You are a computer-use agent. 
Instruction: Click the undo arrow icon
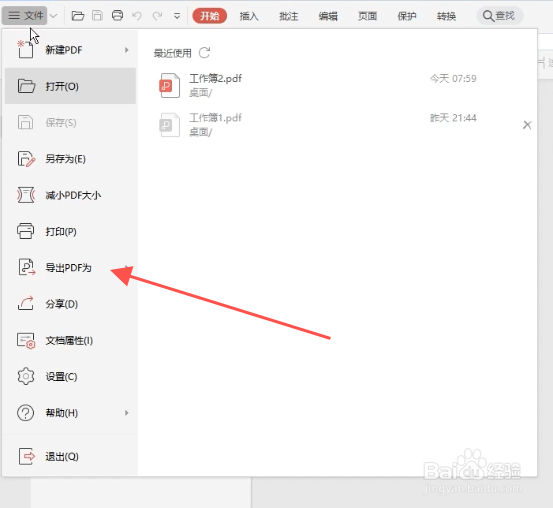(137, 16)
